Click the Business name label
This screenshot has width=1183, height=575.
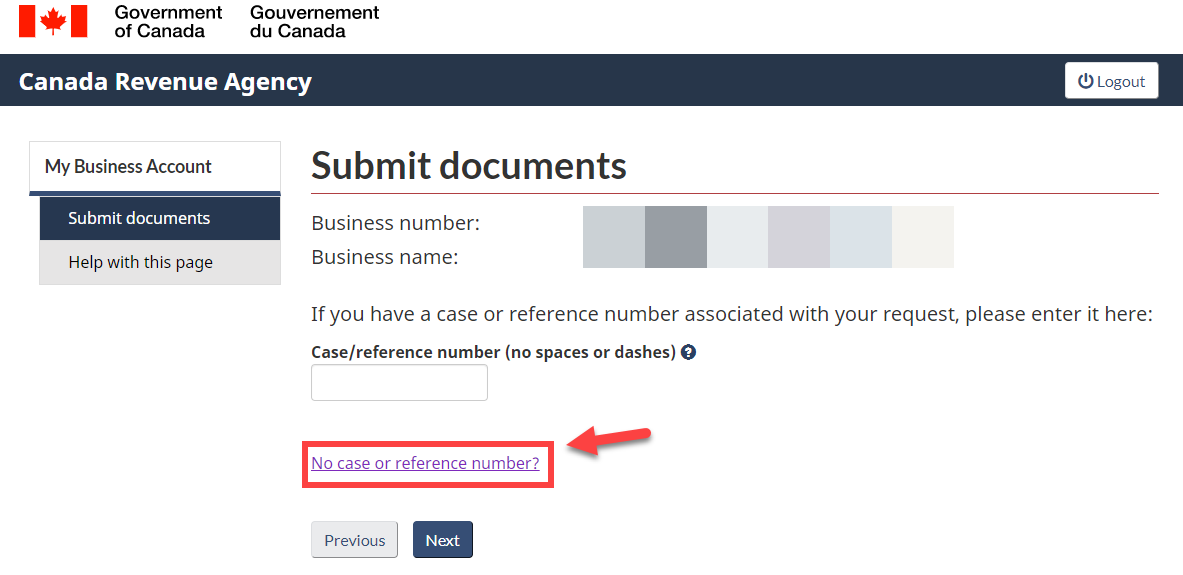(x=385, y=257)
